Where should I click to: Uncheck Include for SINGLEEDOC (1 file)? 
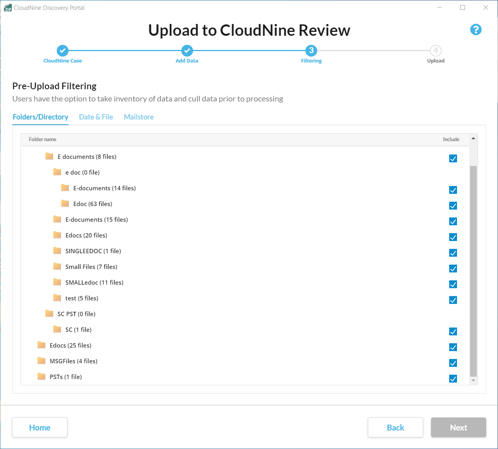[453, 253]
